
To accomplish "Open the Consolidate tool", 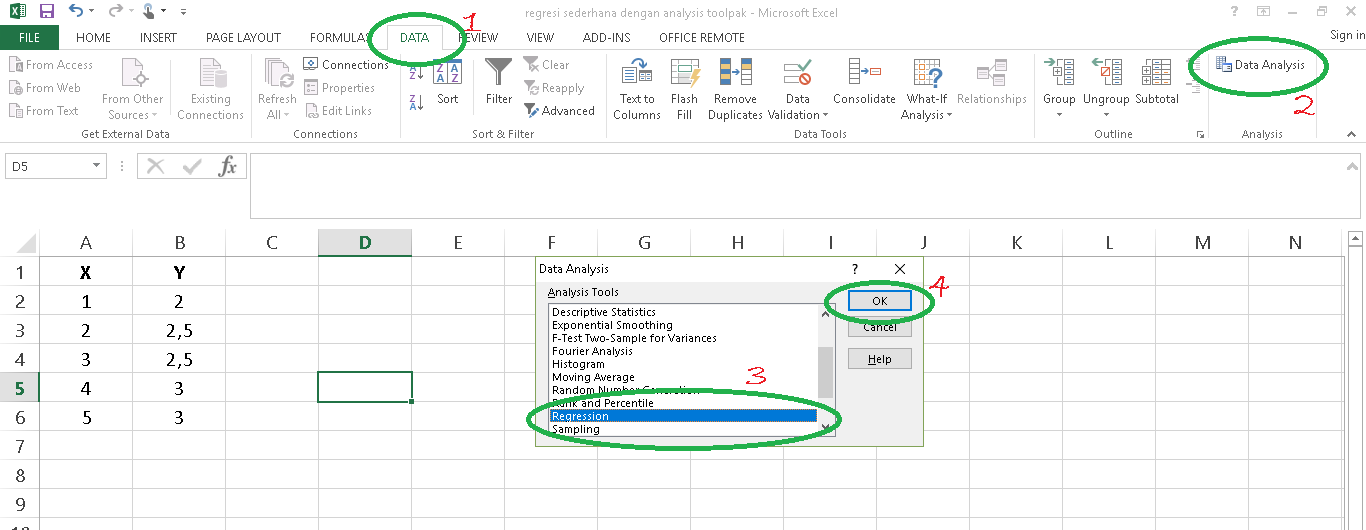I will pos(864,74).
